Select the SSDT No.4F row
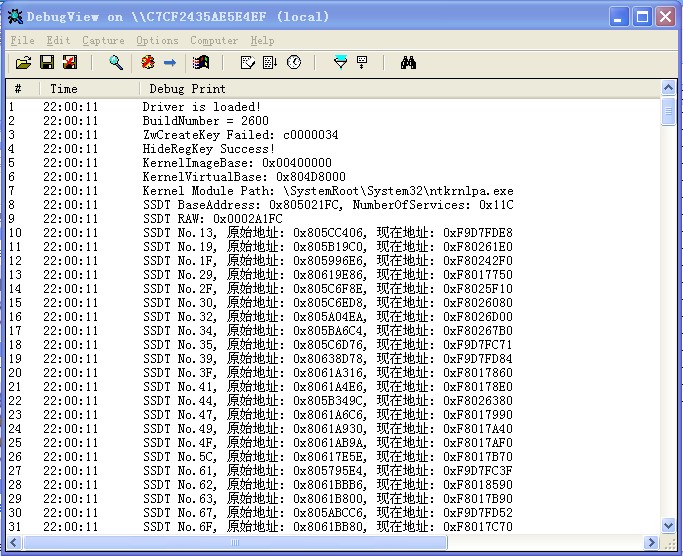683x556 pixels. click(333, 442)
